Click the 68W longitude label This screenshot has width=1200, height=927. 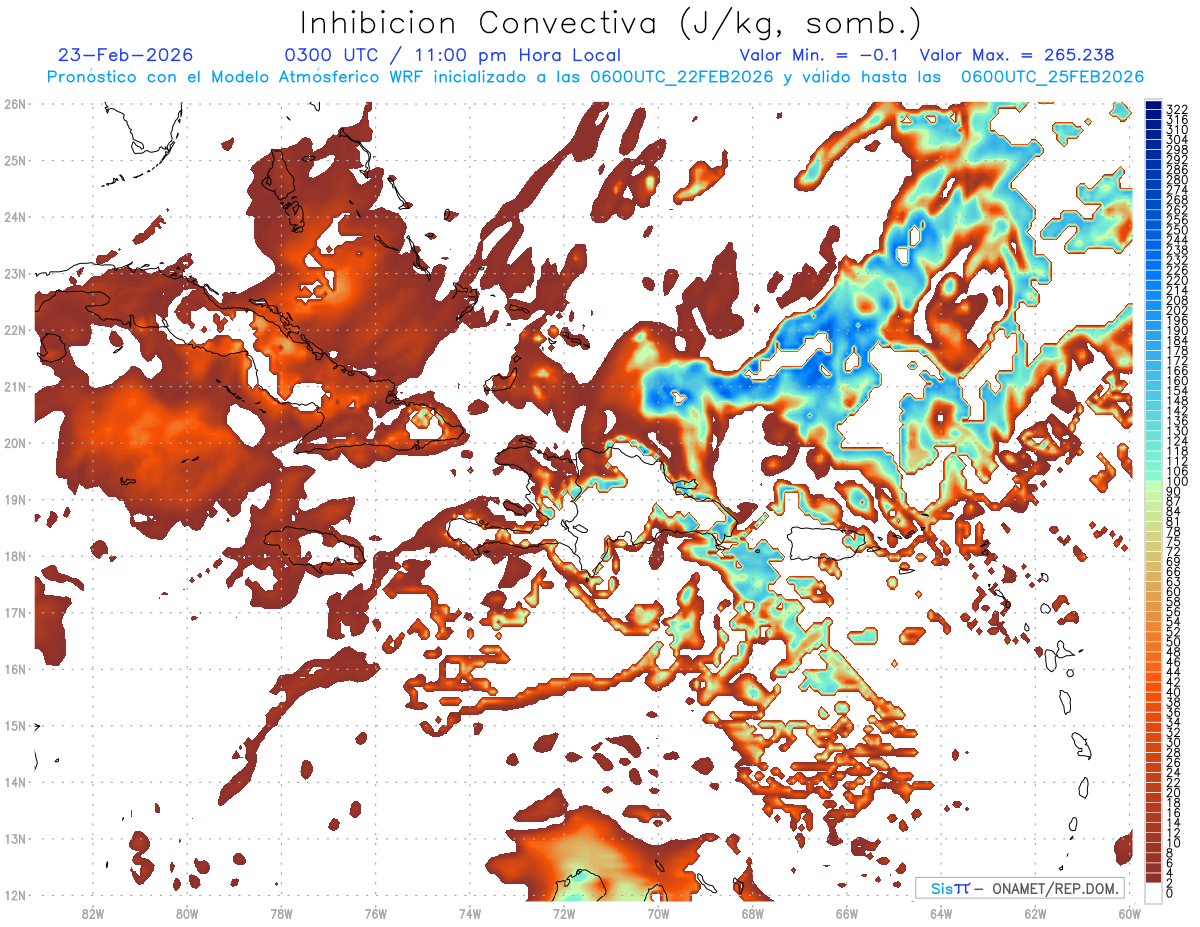[753, 913]
